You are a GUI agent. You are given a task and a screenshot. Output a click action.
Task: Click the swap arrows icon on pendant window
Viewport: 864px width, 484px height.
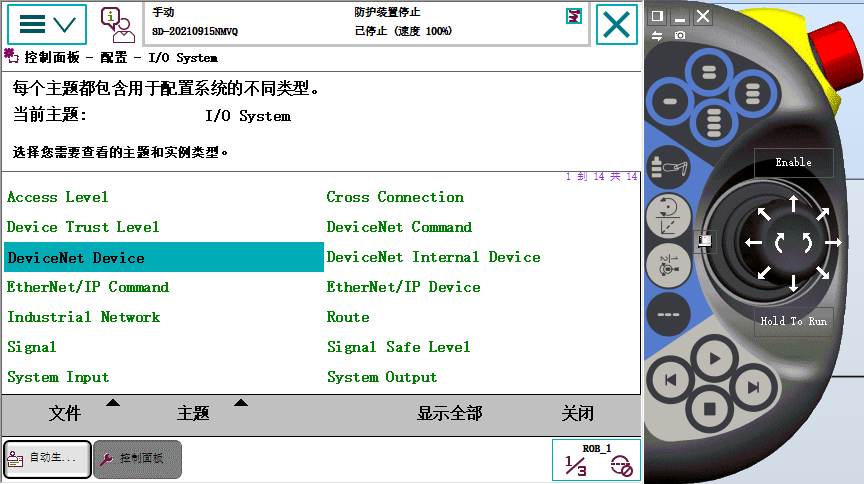pos(657,35)
